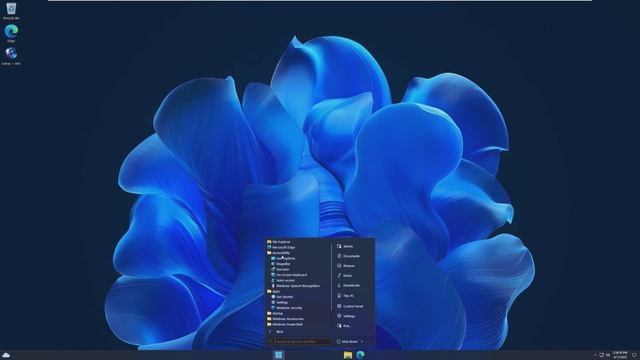Open the Run... dialog entry
This screenshot has width=640, height=360.
click(344, 326)
